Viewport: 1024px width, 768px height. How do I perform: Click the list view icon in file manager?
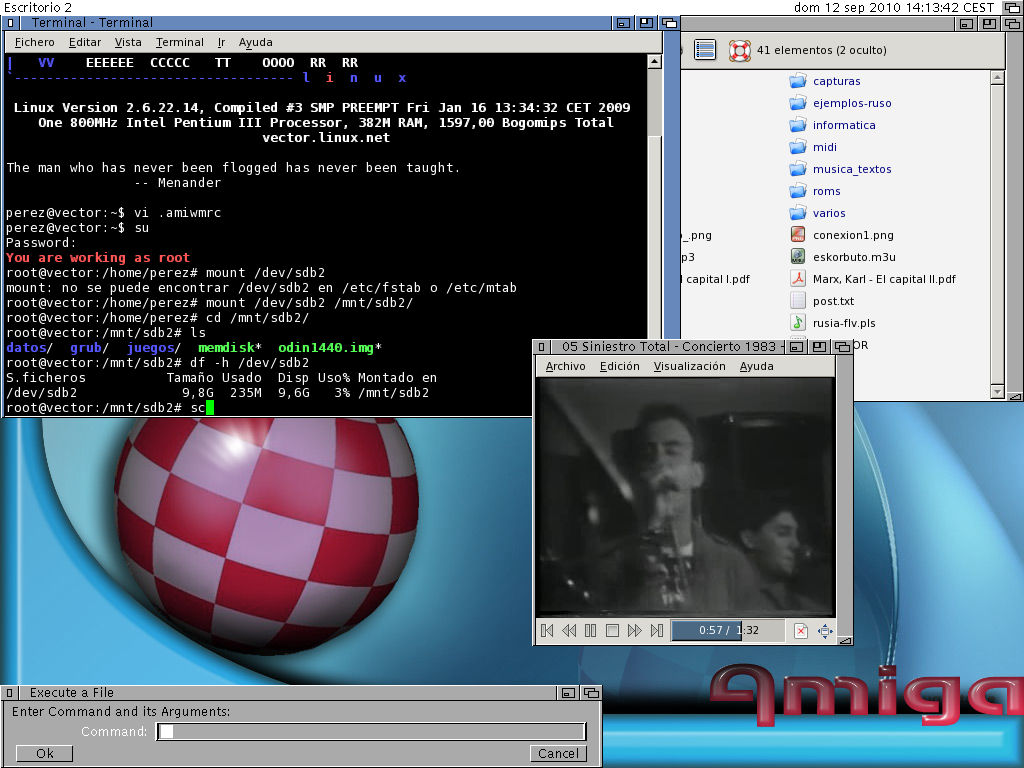(705, 50)
